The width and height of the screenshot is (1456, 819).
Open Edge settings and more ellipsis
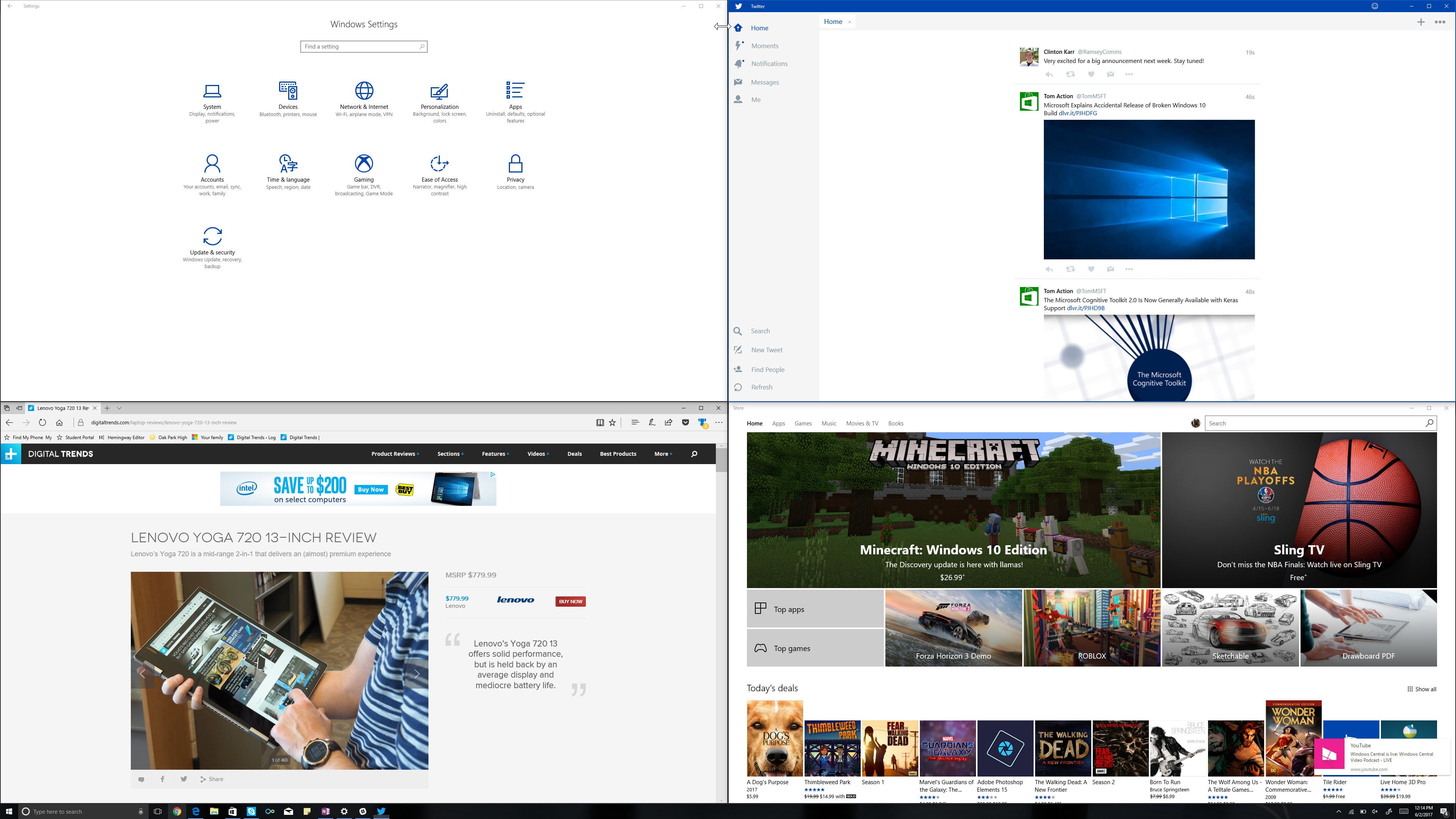pos(719,422)
